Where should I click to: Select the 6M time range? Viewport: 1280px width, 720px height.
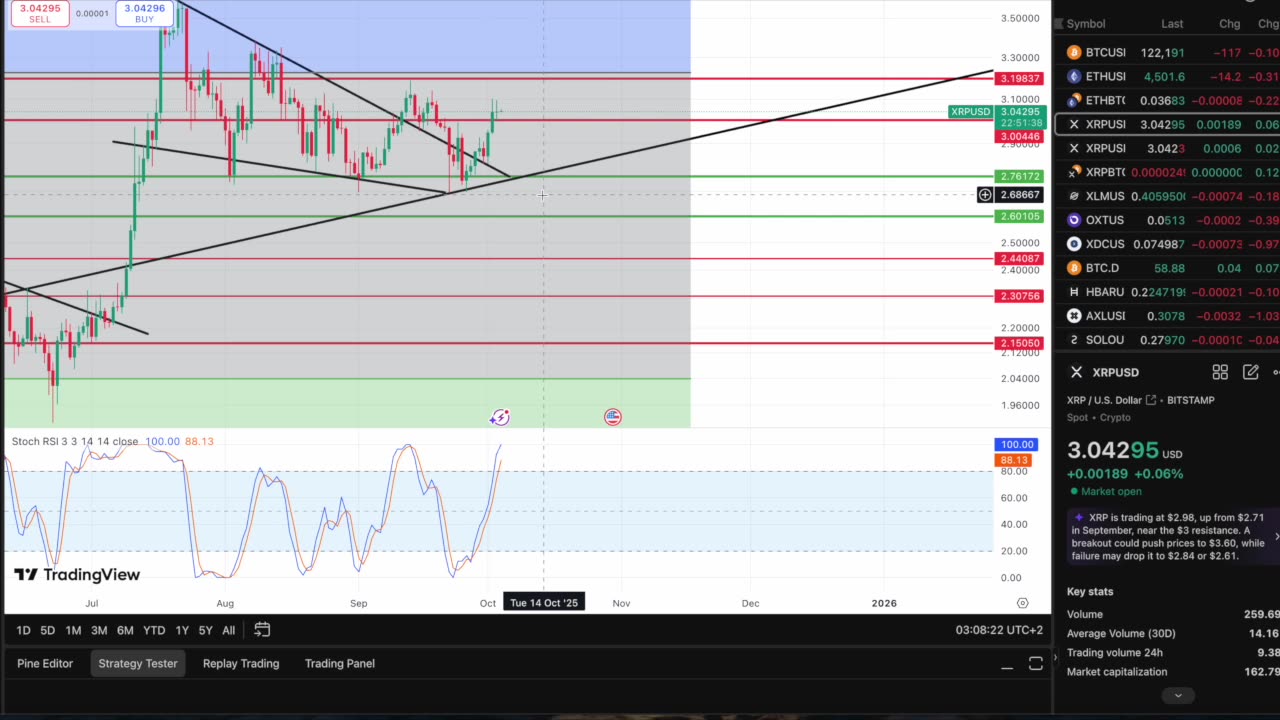point(125,630)
